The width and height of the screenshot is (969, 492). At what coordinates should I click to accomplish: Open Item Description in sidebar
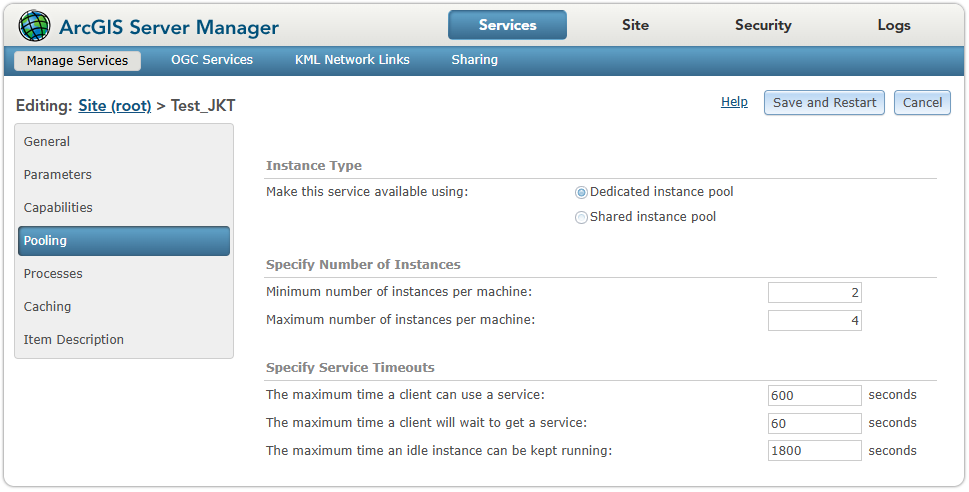pos(124,339)
